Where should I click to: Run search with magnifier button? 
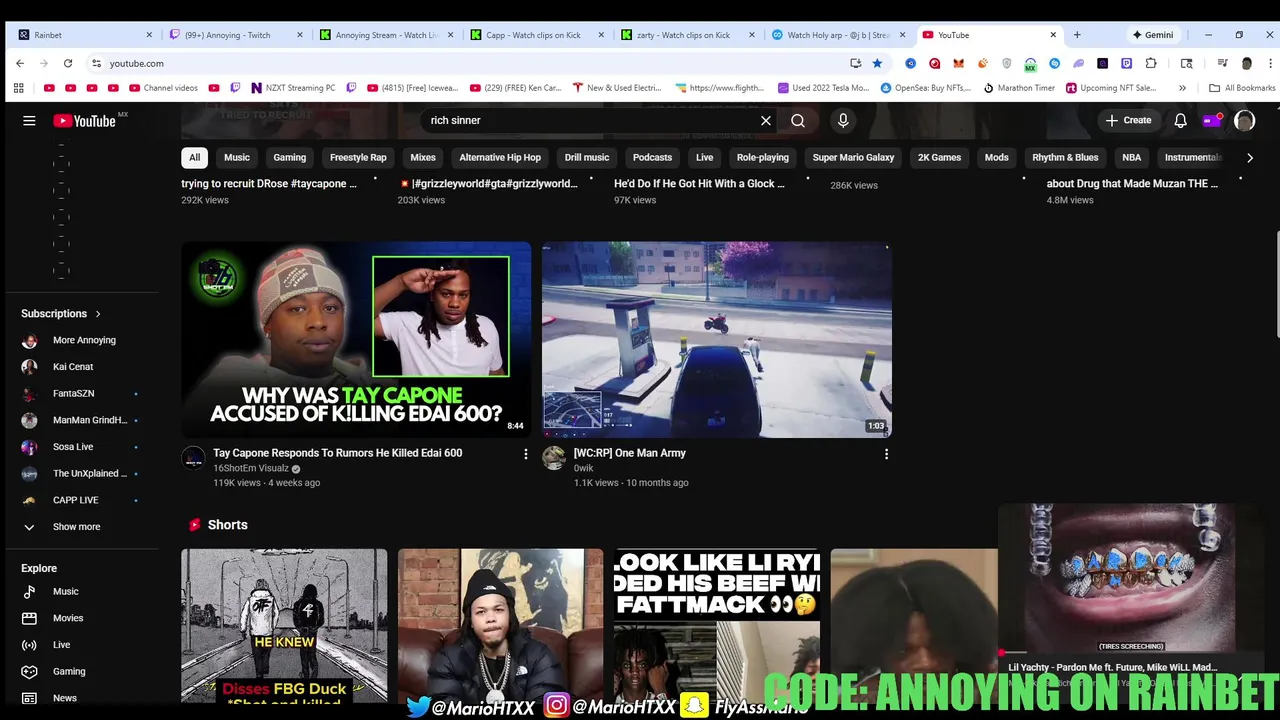tap(798, 120)
